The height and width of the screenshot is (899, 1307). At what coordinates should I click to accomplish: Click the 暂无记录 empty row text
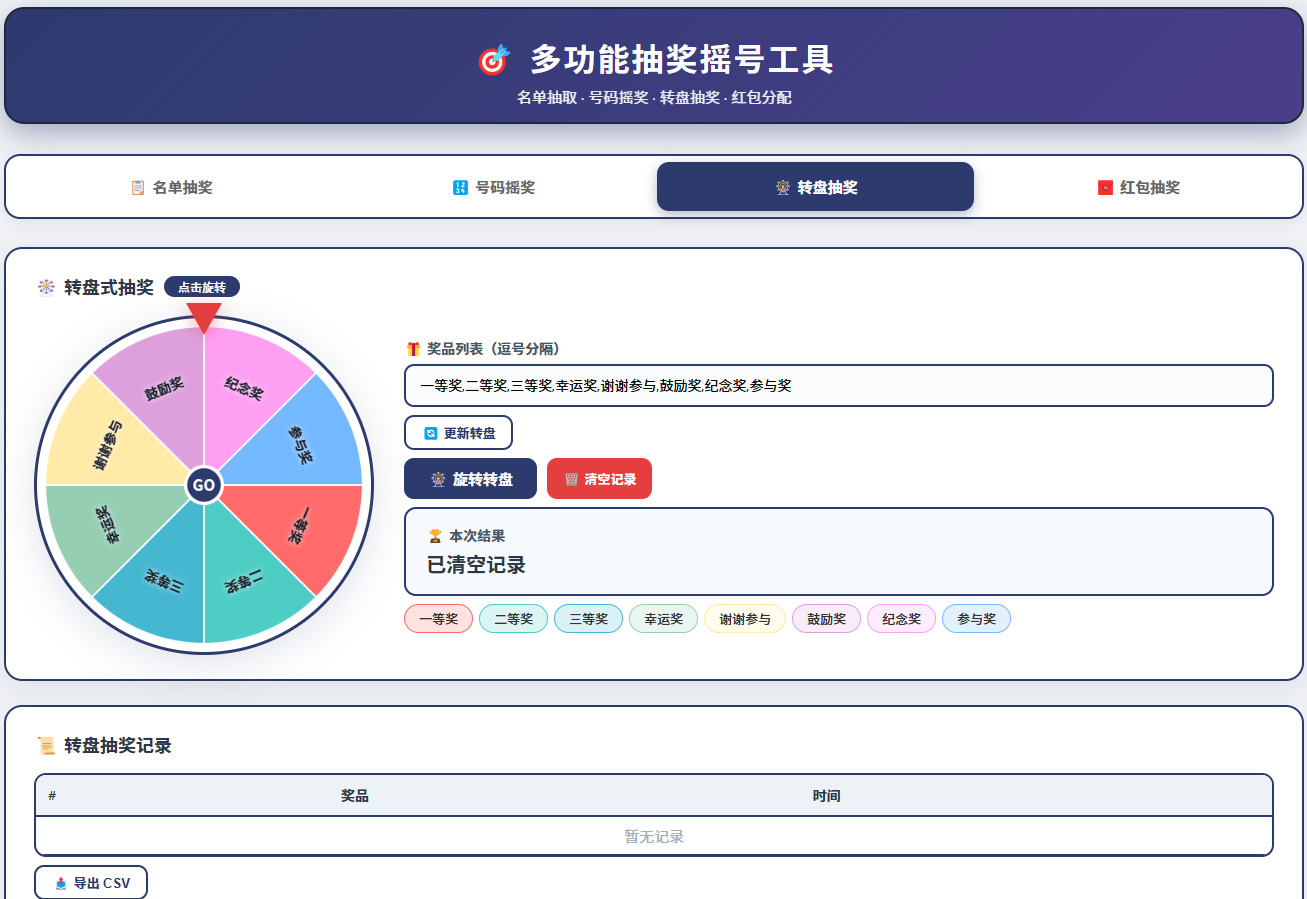(654, 836)
